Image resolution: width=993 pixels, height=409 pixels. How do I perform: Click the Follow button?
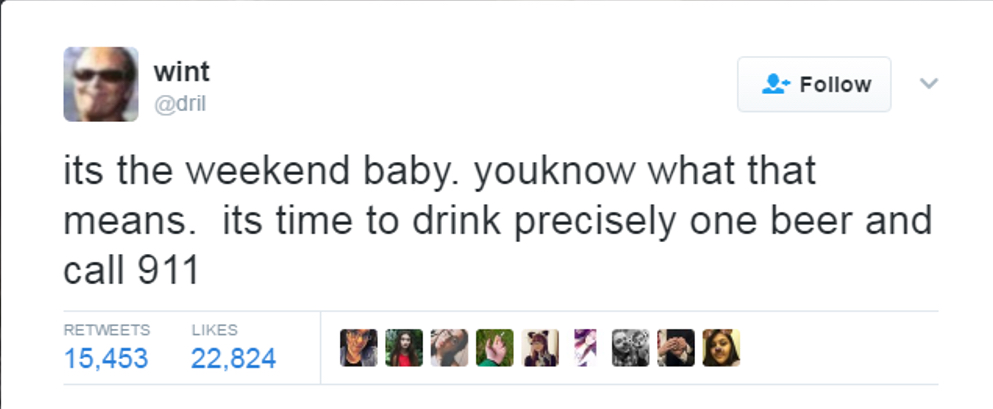(x=814, y=85)
